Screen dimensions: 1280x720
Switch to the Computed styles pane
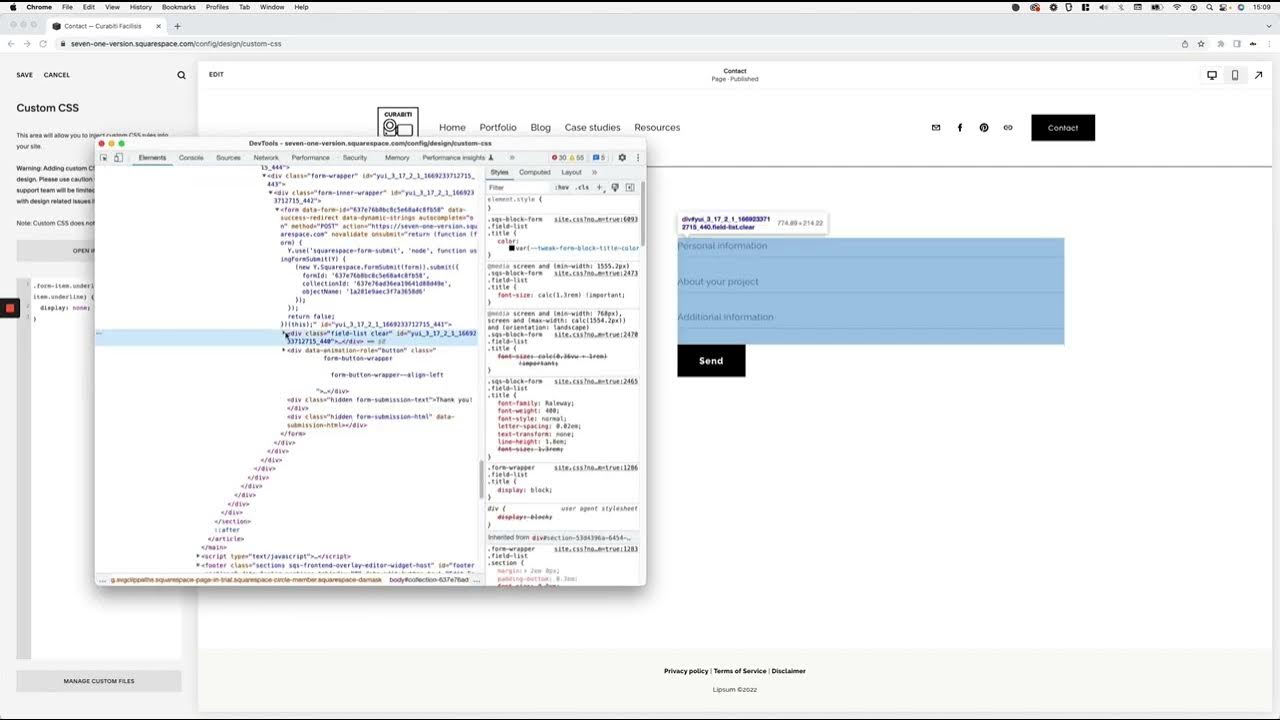coord(534,172)
